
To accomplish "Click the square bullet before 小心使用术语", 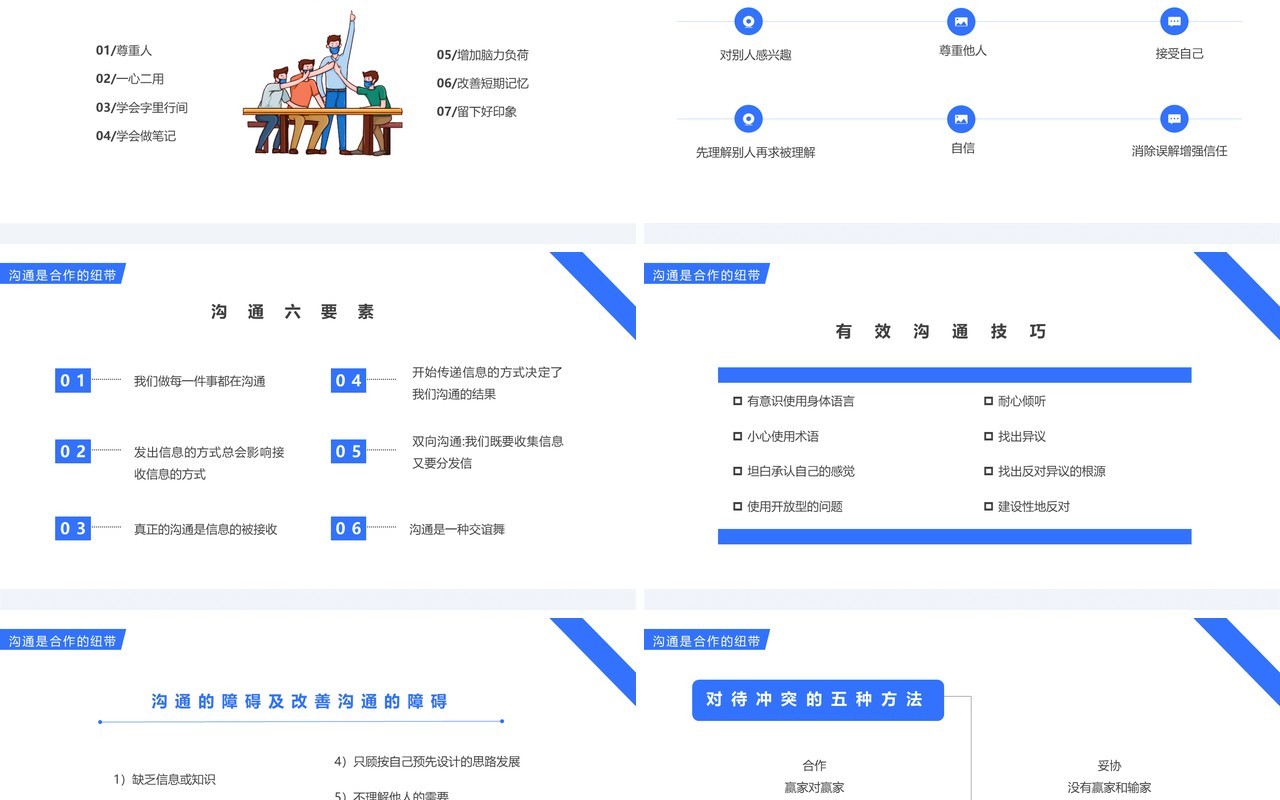I will point(737,436).
